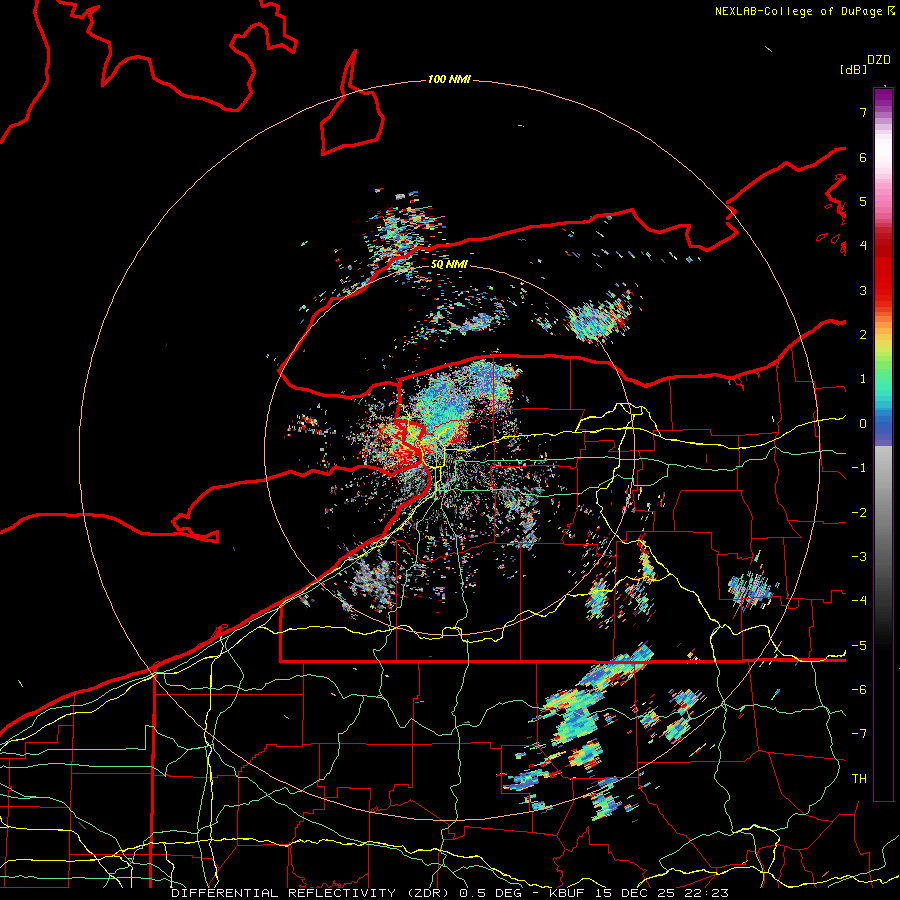The image size is (900, 900).
Task: Click the -6 value on the color scale
Action: (859, 689)
